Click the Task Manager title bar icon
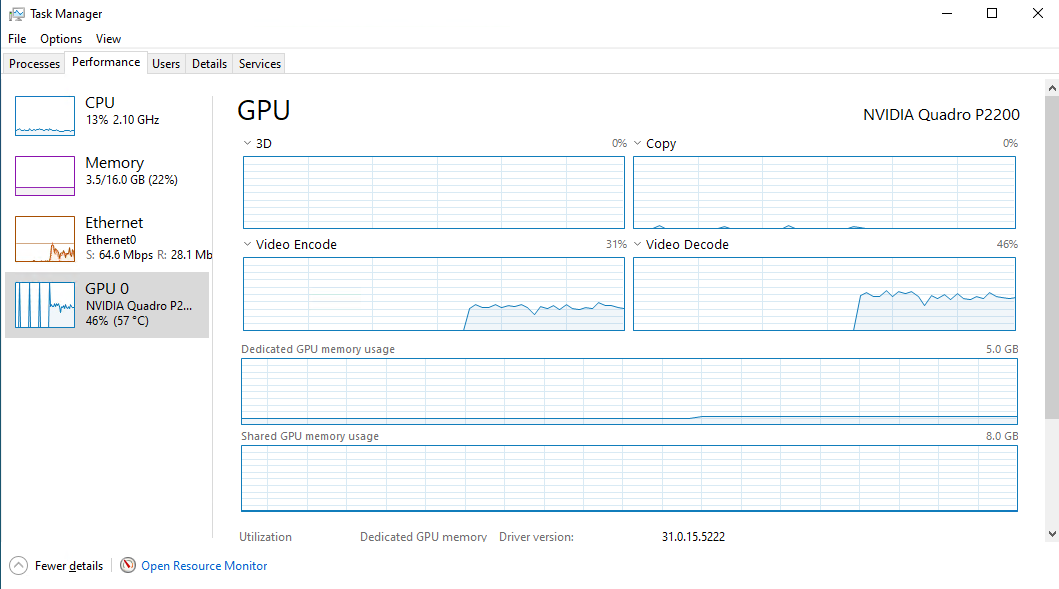This screenshot has width=1059, height=589. coord(16,14)
